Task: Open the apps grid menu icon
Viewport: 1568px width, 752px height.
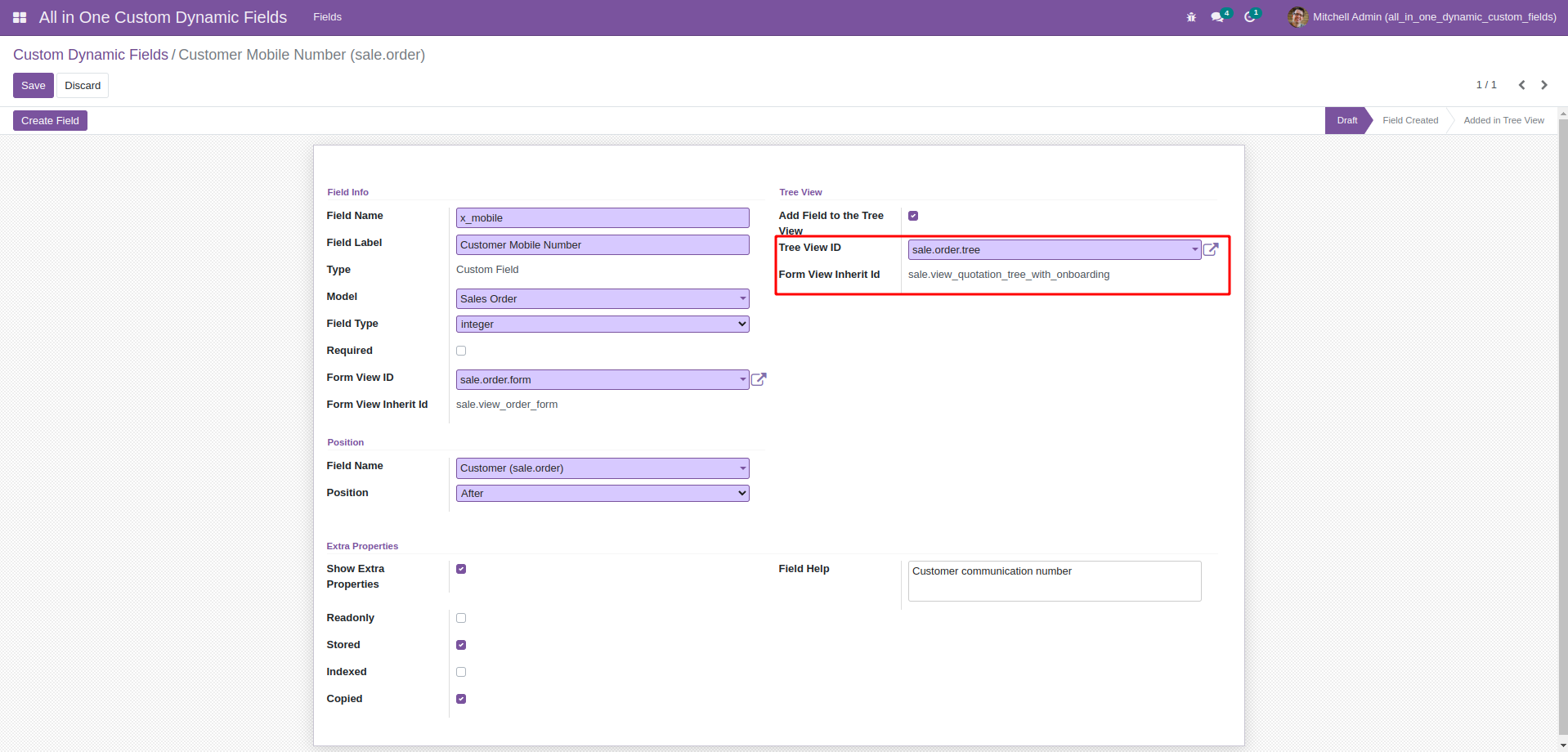Action: click(x=20, y=17)
